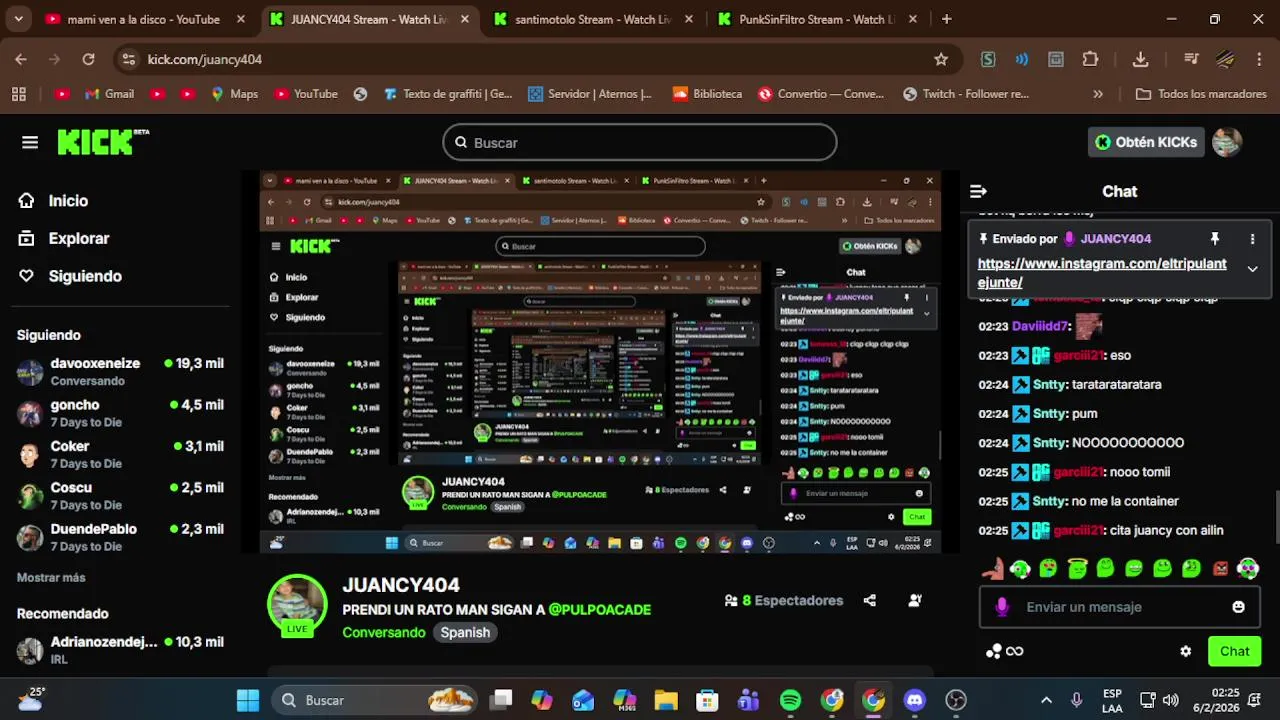The image size is (1280, 720).
Task: Bookmark this page with the star
Action: coord(941,59)
